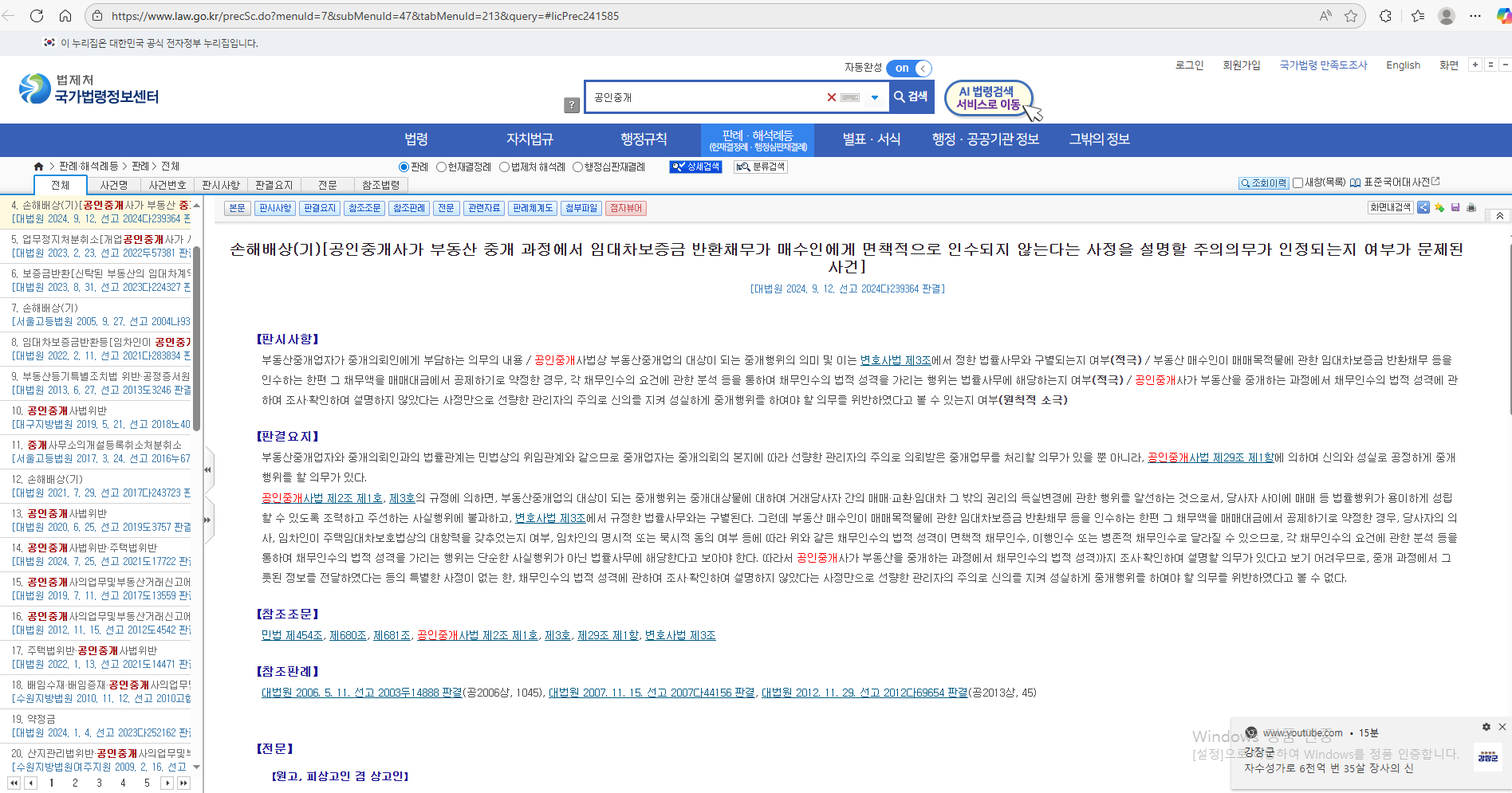1512x793 pixels.
Task: Print the judgment via printer icon
Action: click(x=1471, y=207)
